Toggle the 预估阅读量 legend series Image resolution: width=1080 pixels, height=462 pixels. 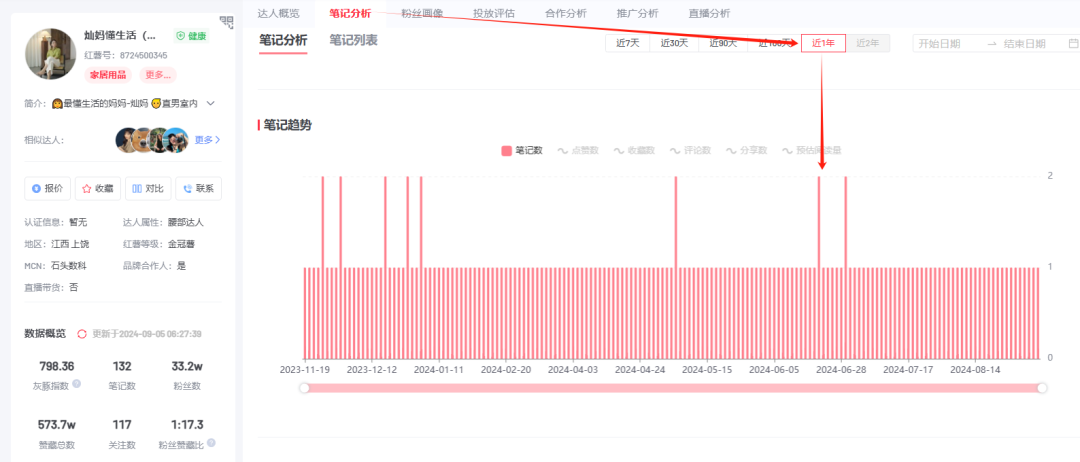coord(812,150)
